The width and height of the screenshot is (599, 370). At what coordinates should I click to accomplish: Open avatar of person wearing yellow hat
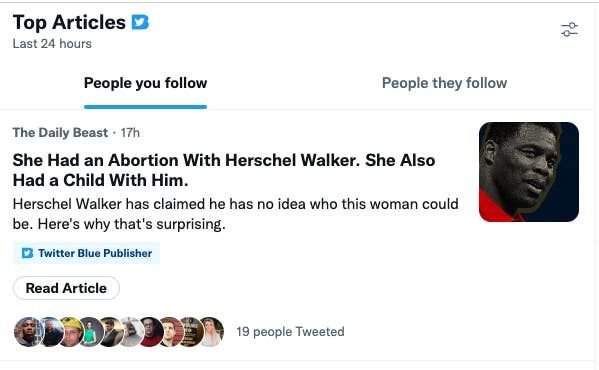coord(71,331)
